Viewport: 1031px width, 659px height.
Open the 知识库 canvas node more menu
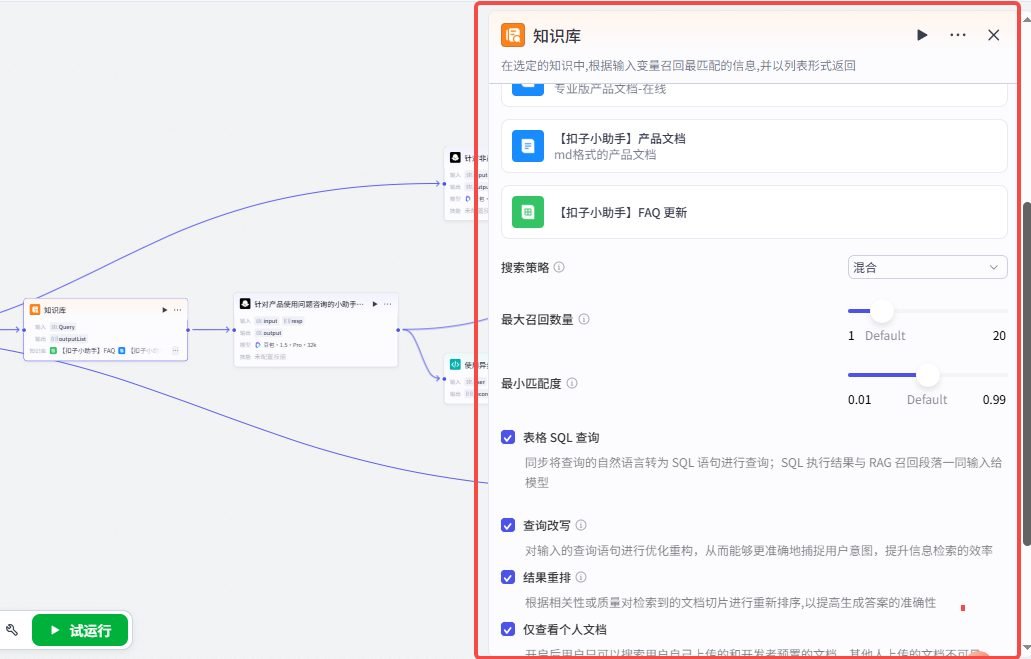point(178,310)
